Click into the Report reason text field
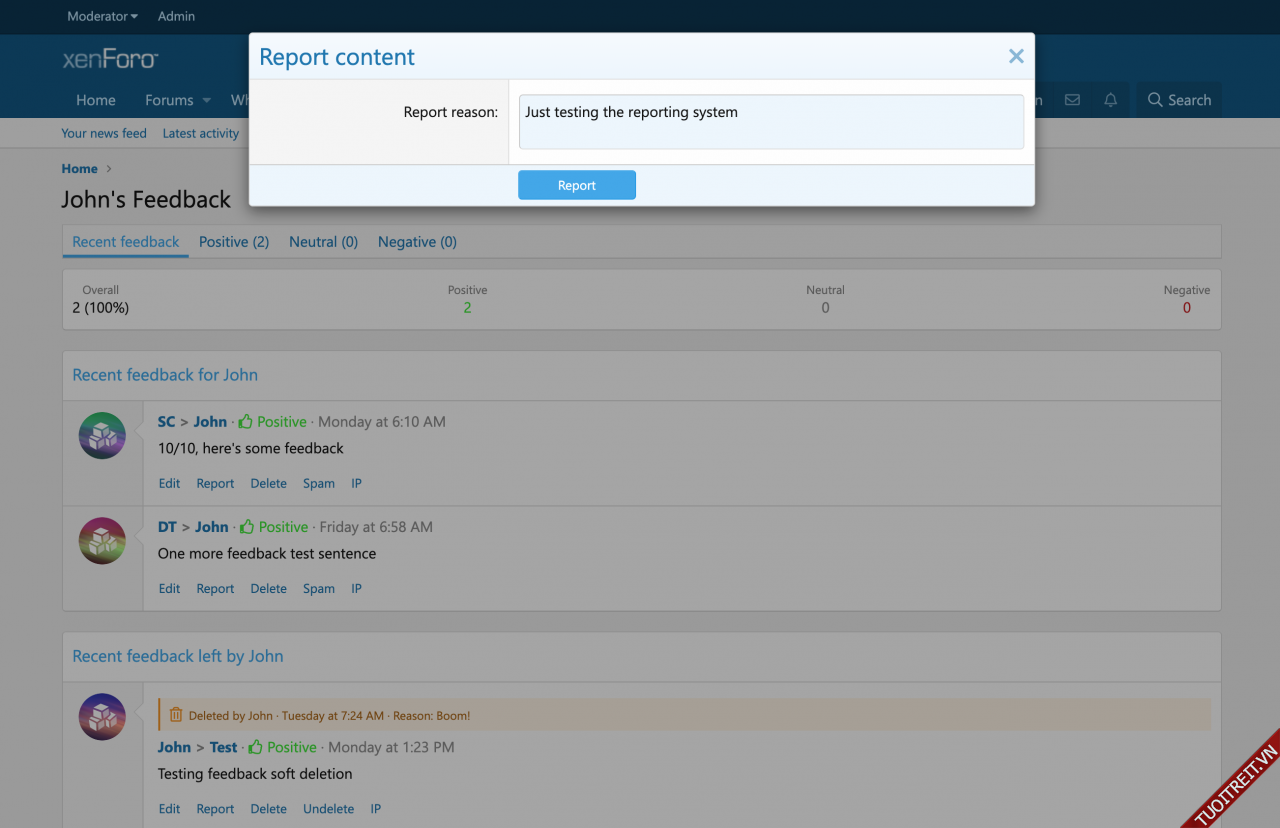The width and height of the screenshot is (1280, 828). (x=771, y=122)
